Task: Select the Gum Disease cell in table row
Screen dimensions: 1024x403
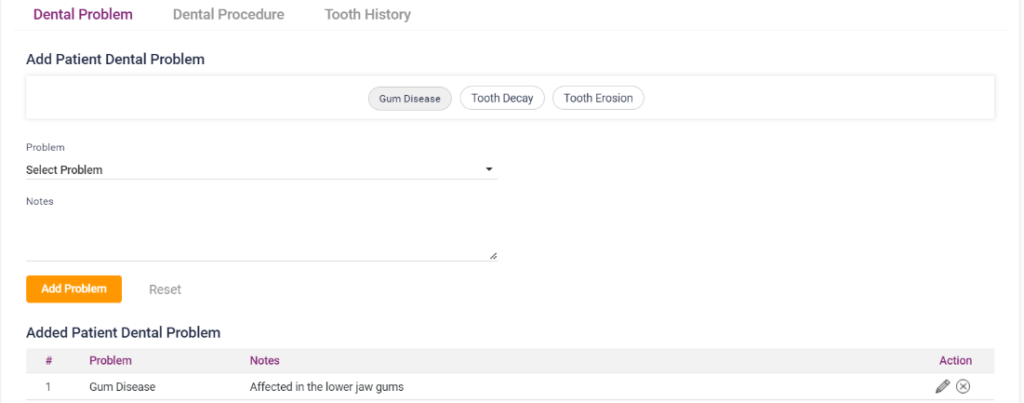Action: (122, 386)
